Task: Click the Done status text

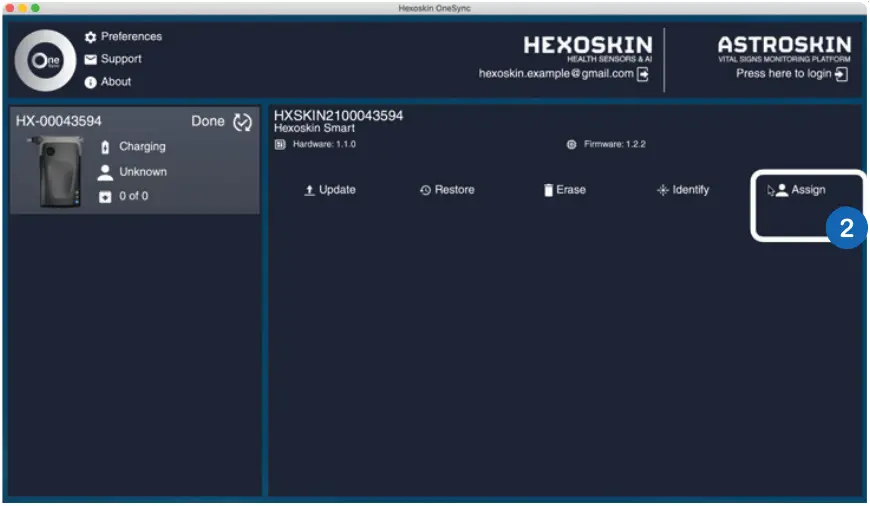Action: [x=208, y=121]
